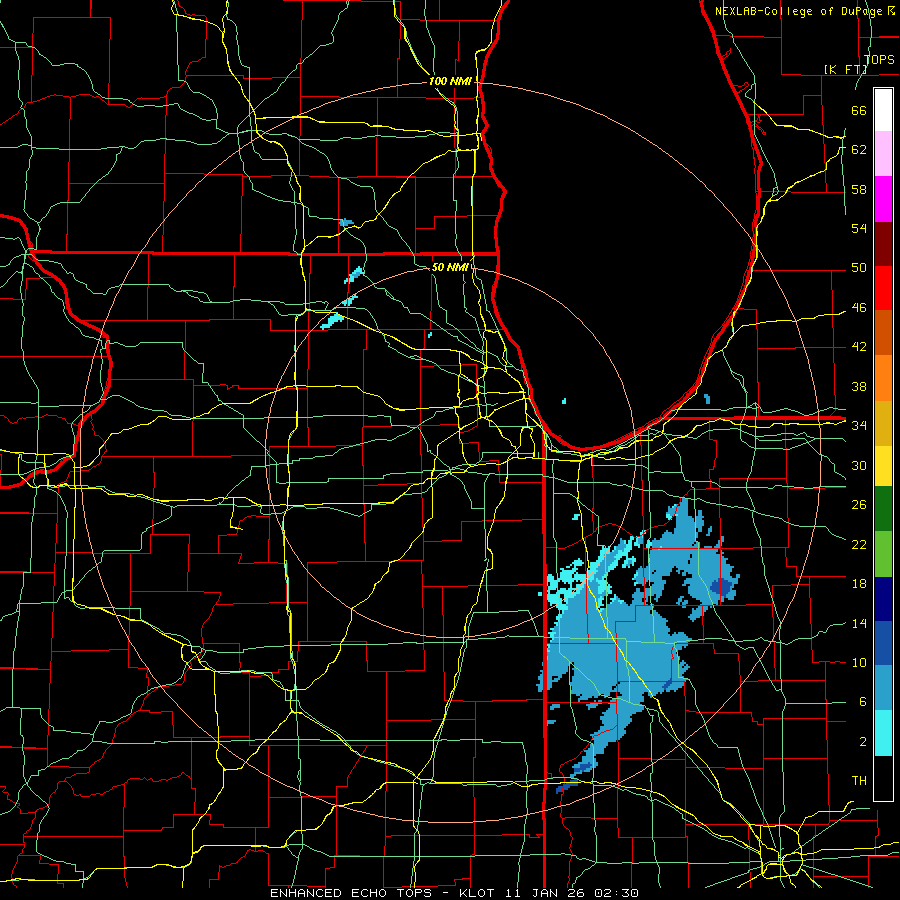
Task: Click the legend value "58"
Action: point(859,189)
